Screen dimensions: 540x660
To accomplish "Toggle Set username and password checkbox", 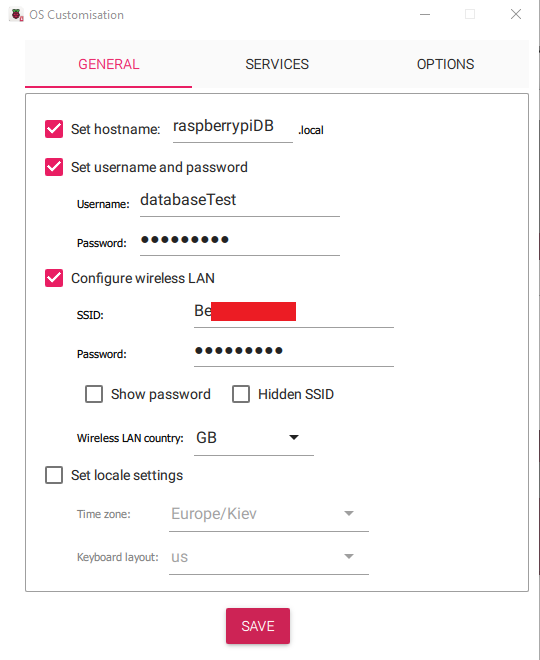I will coord(54,167).
